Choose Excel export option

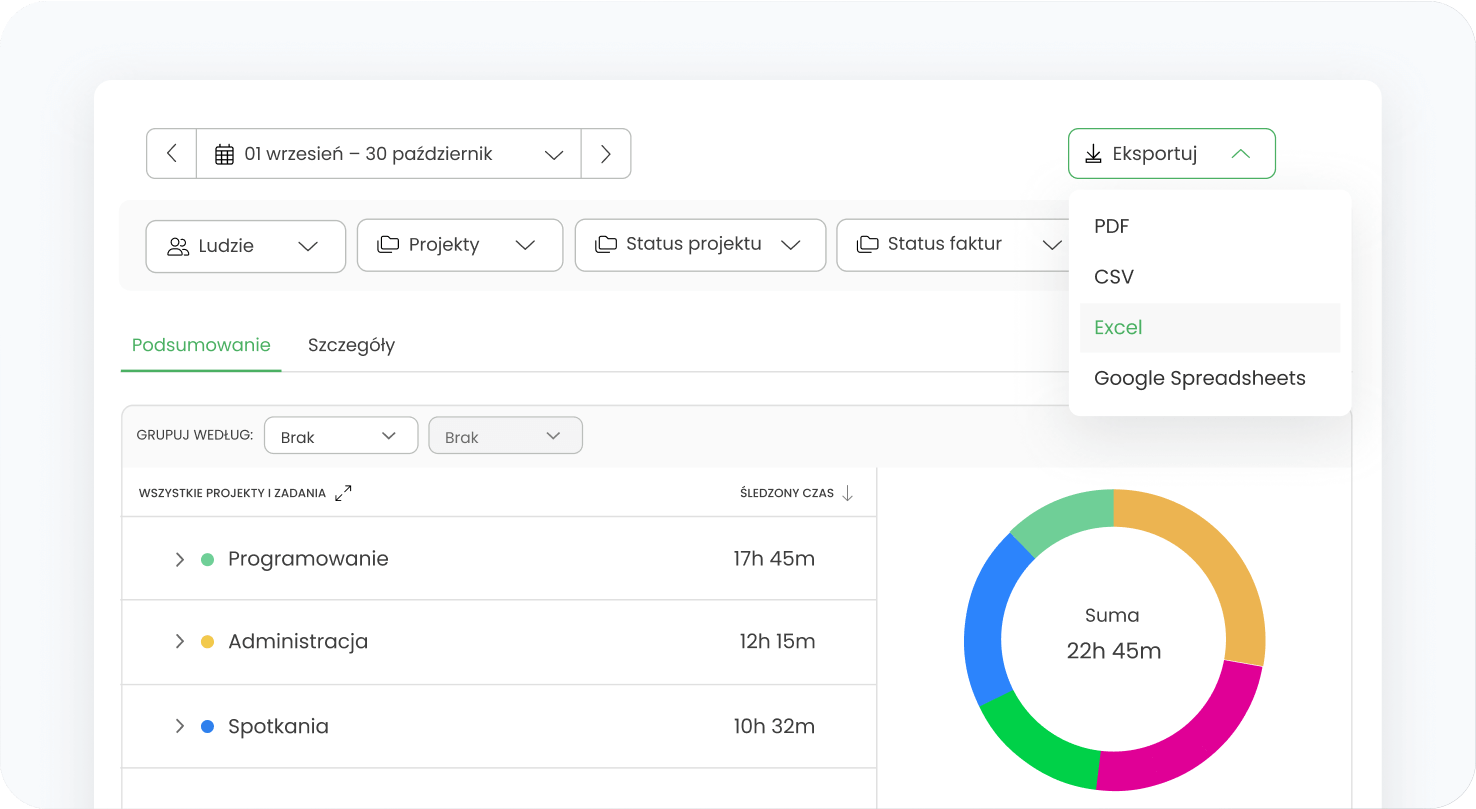click(1118, 328)
